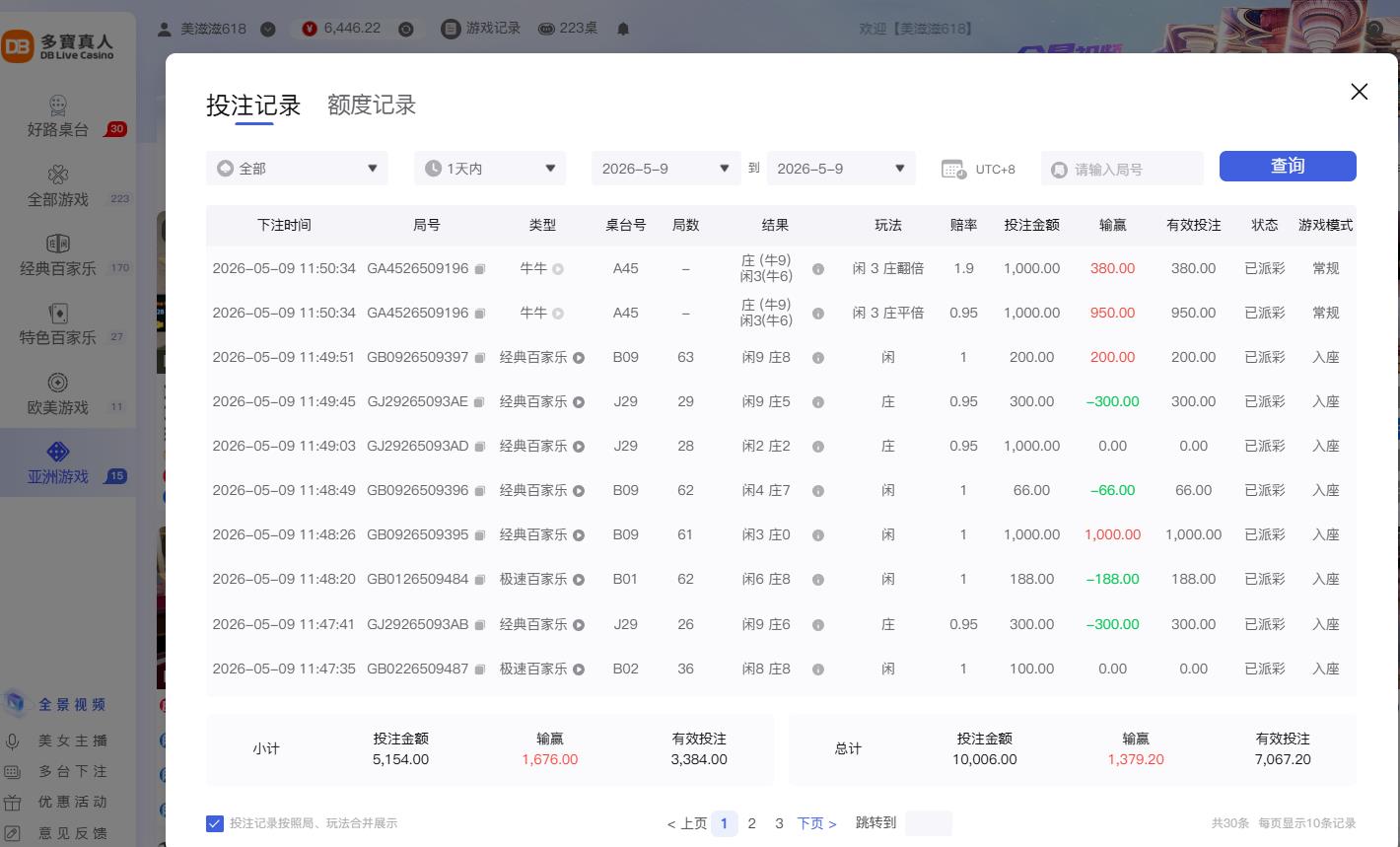Open notification bell in top bar
Viewport: 1400px width, 847px height.
623,29
